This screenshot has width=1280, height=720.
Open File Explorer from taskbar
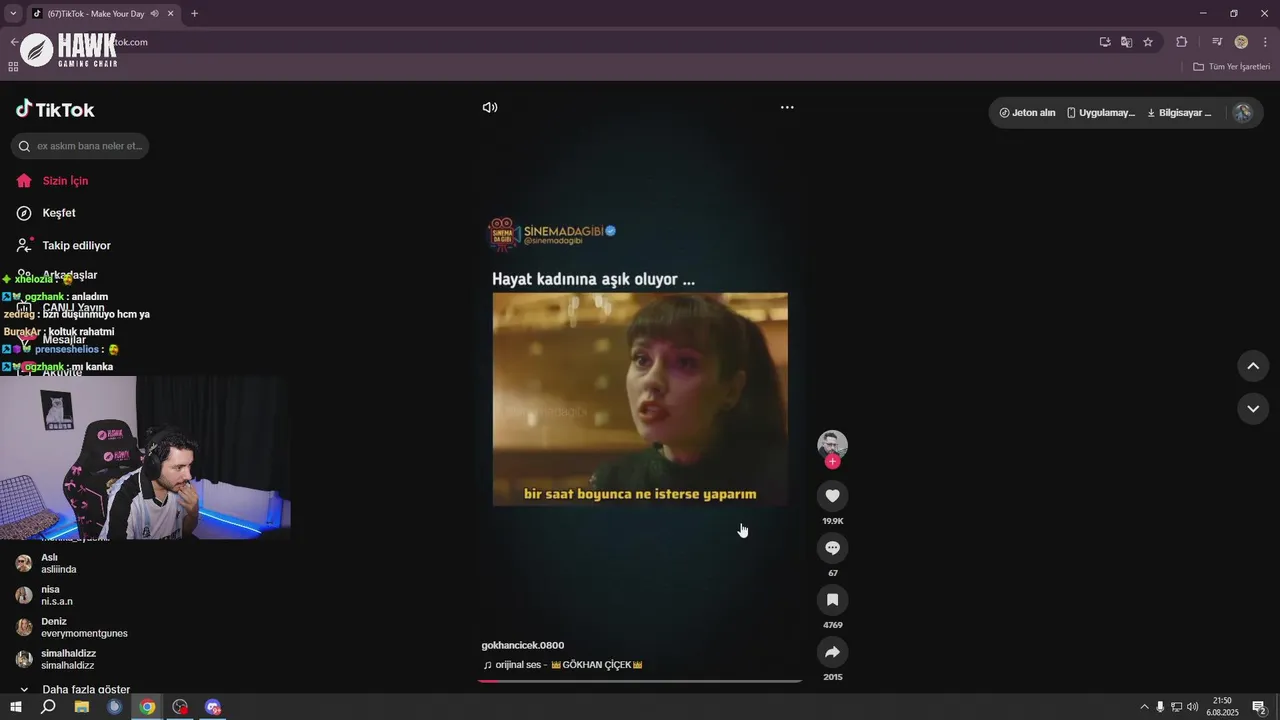pyautogui.click(x=82, y=707)
